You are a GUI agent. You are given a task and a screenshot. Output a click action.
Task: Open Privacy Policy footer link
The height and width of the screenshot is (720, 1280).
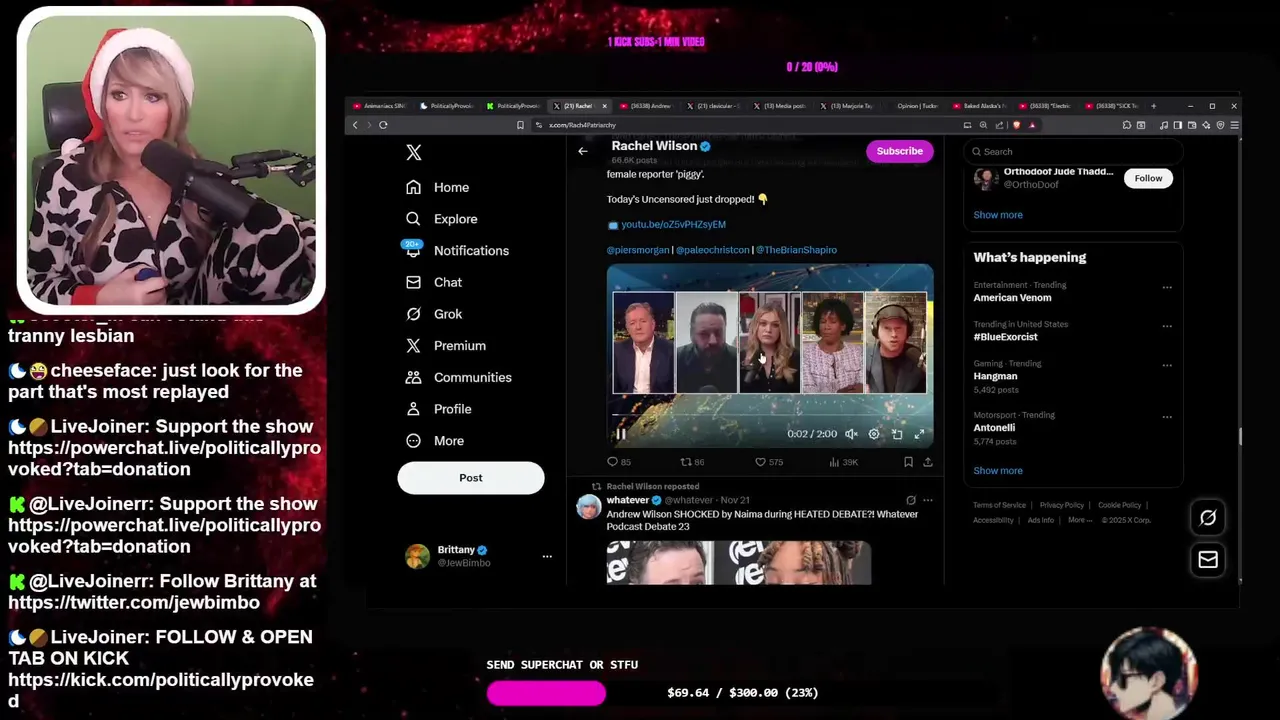(1061, 505)
